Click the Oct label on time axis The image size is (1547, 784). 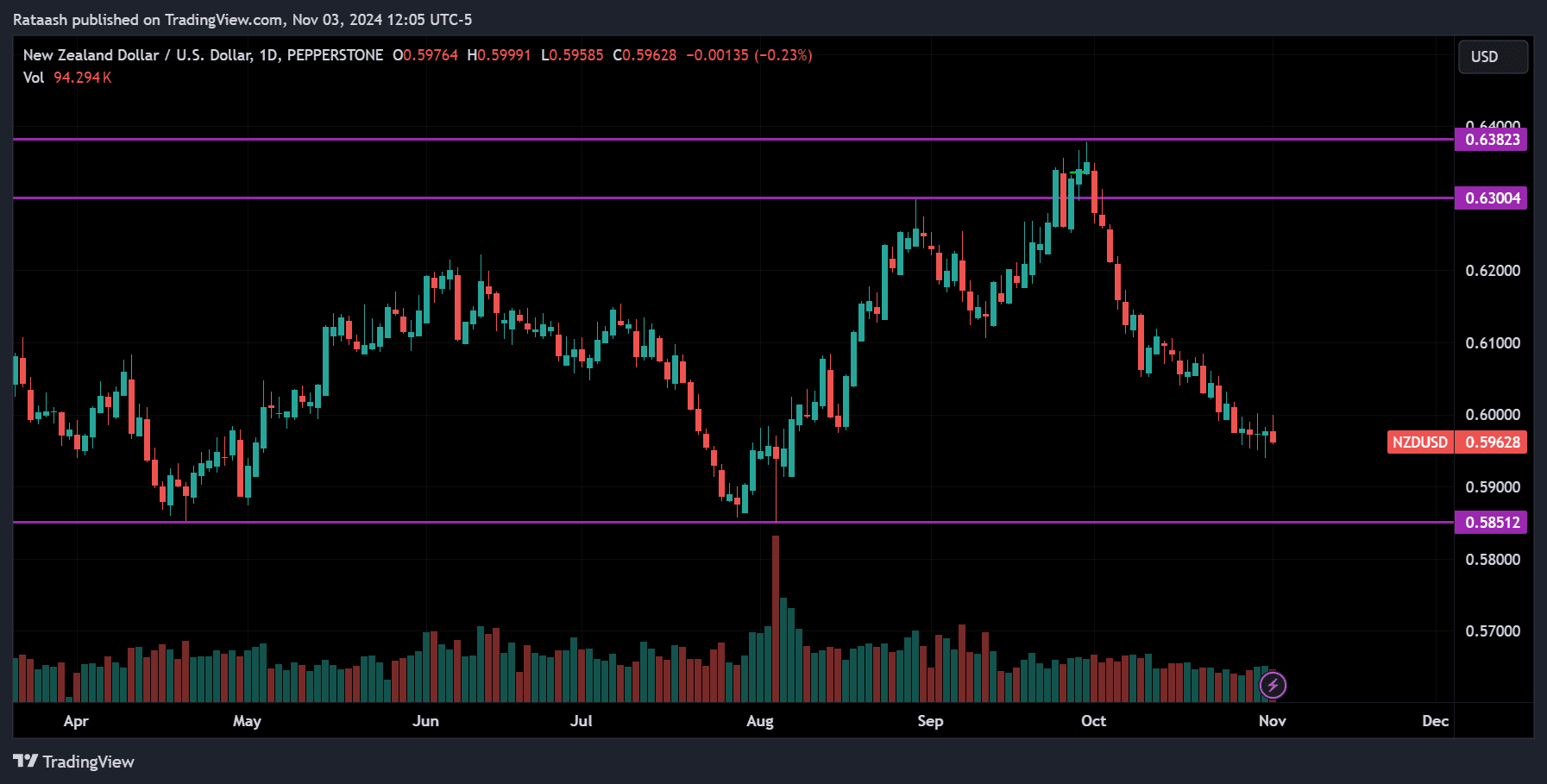click(x=1093, y=721)
